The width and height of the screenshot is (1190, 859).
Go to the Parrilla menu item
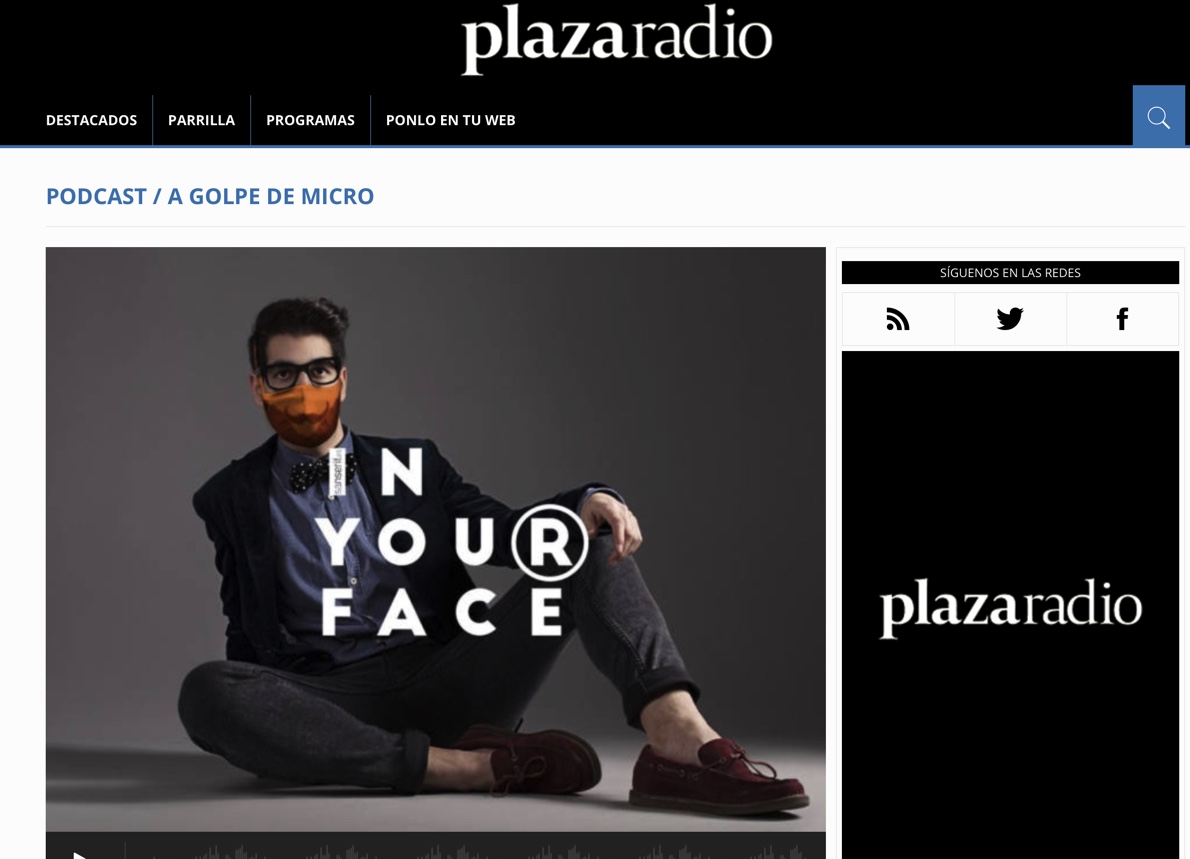[x=201, y=120]
